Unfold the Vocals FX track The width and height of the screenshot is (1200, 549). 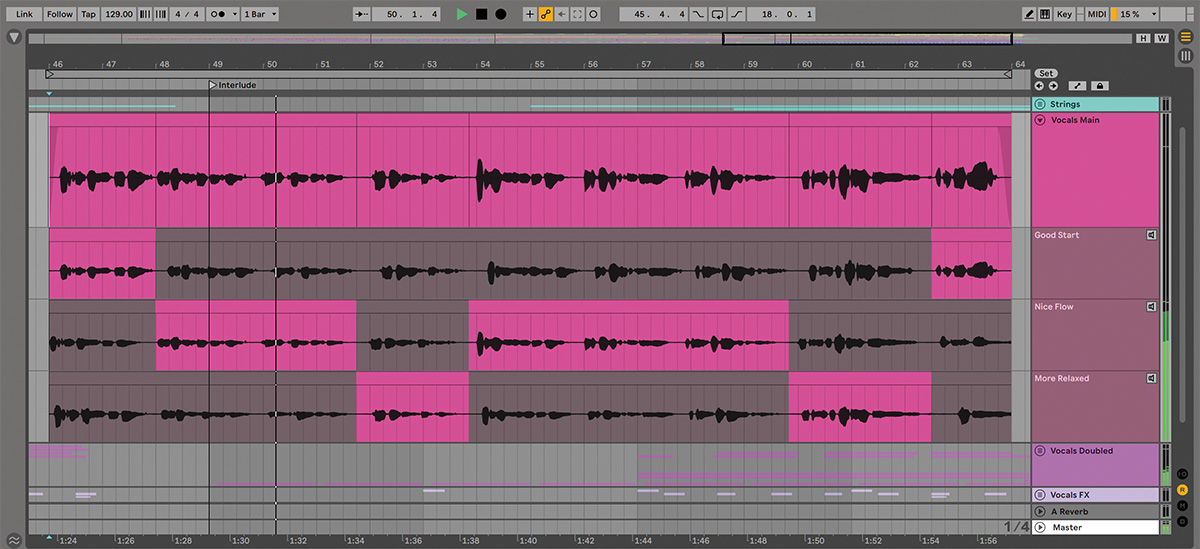[x=1040, y=495]
